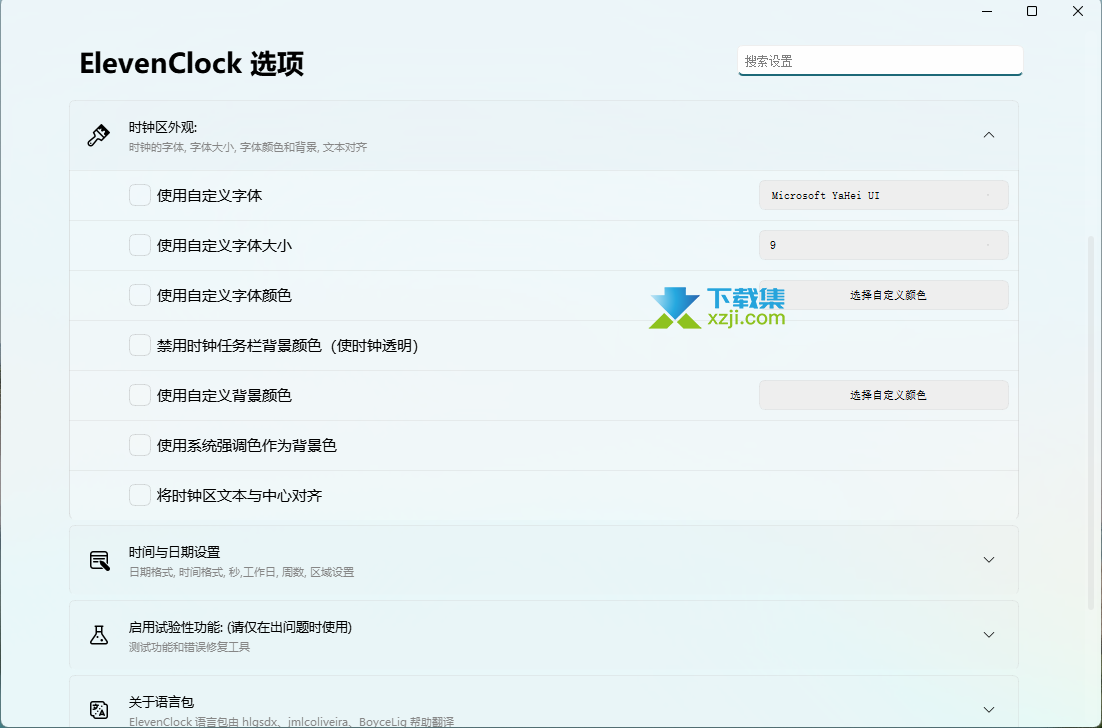Click the 关于语言包 translation icon
This screenshot has height=728, width=1102.
coord(99,710)
